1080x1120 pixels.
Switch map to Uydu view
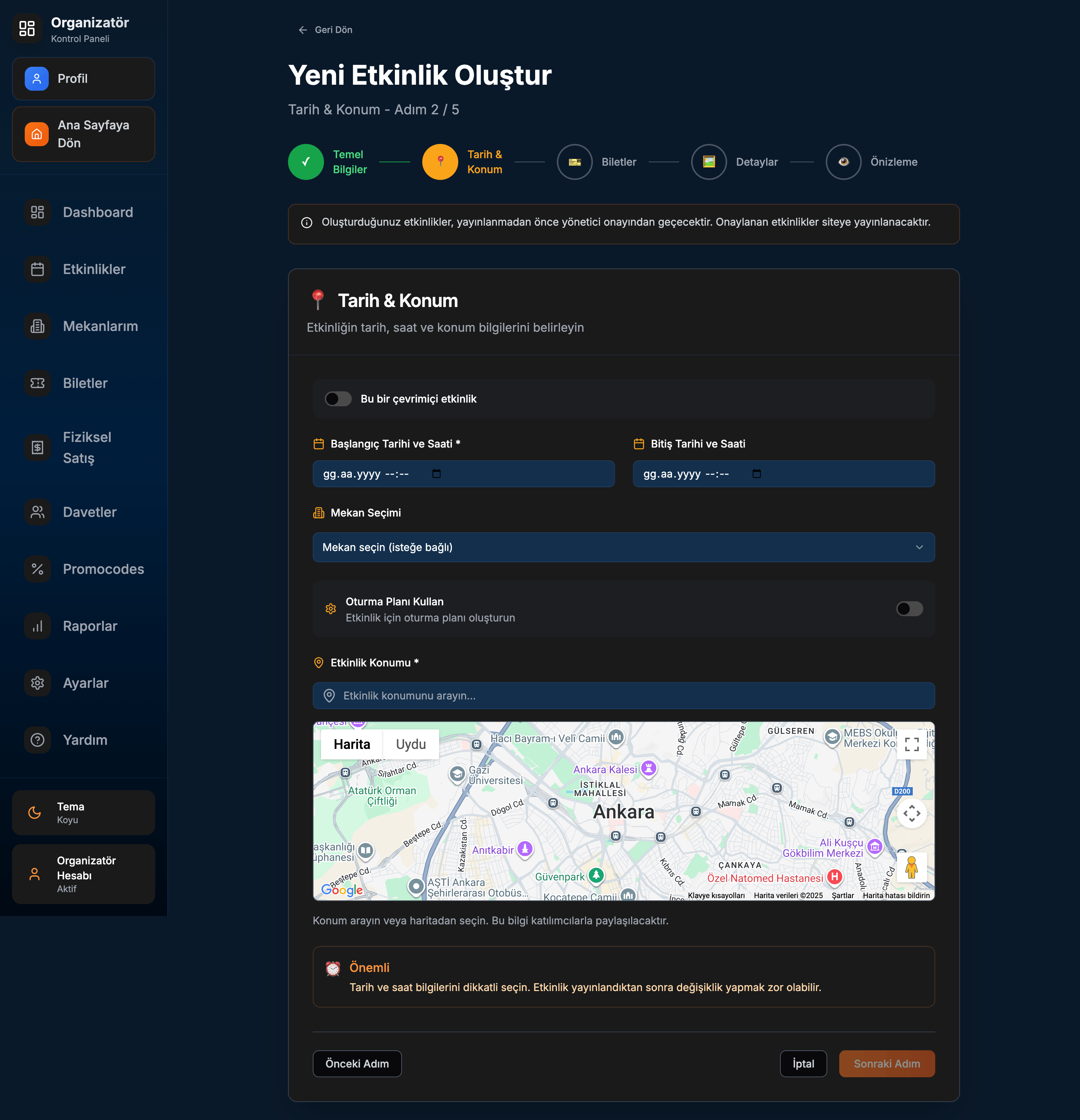click(411, 744)
